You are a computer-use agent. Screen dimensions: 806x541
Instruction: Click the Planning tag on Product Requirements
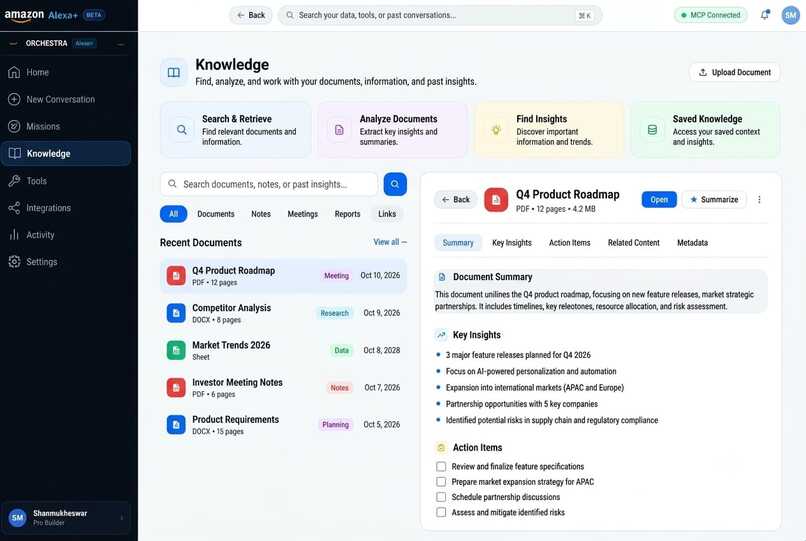335,425
